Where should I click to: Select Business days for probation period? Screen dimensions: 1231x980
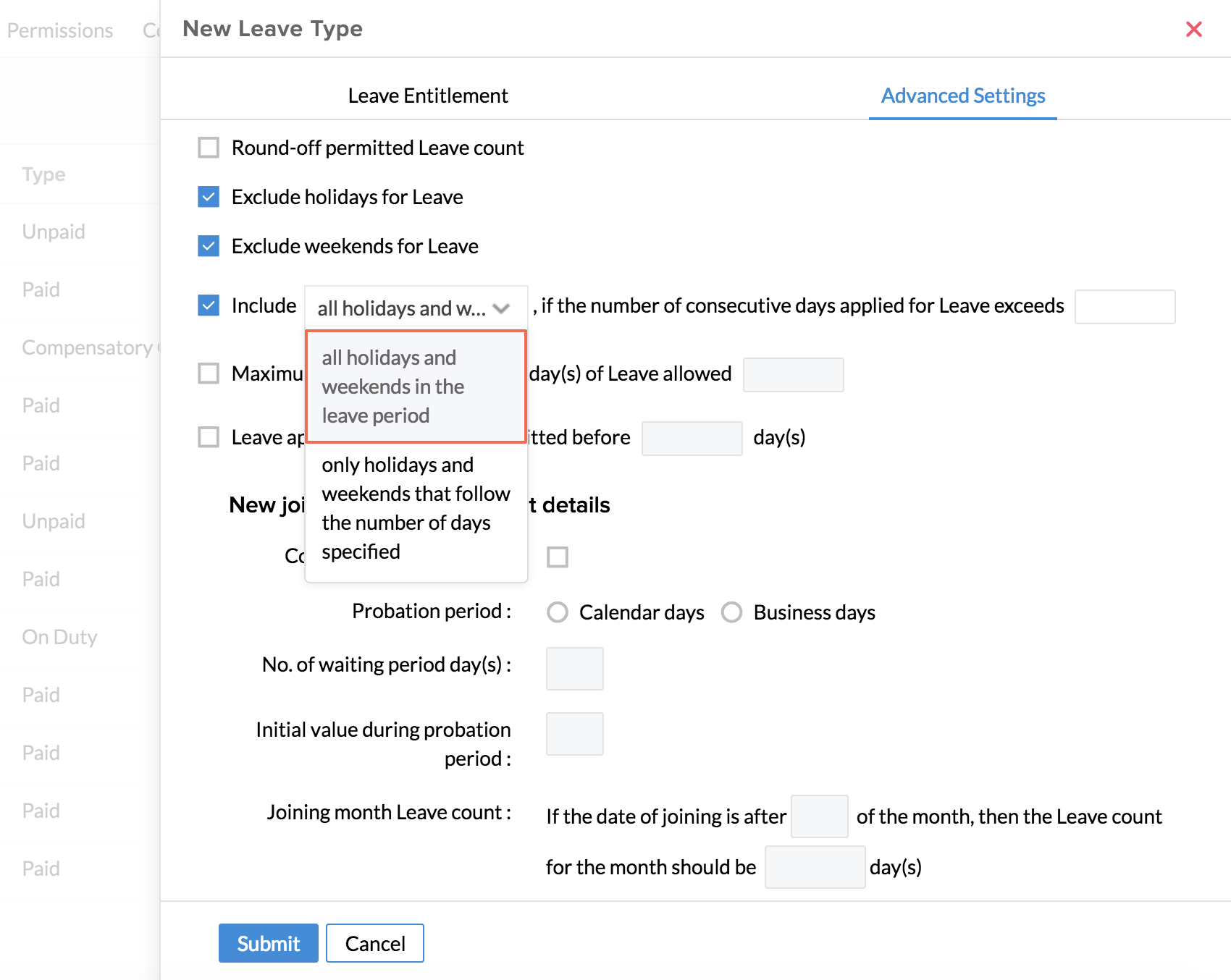[x=731, y=612]
